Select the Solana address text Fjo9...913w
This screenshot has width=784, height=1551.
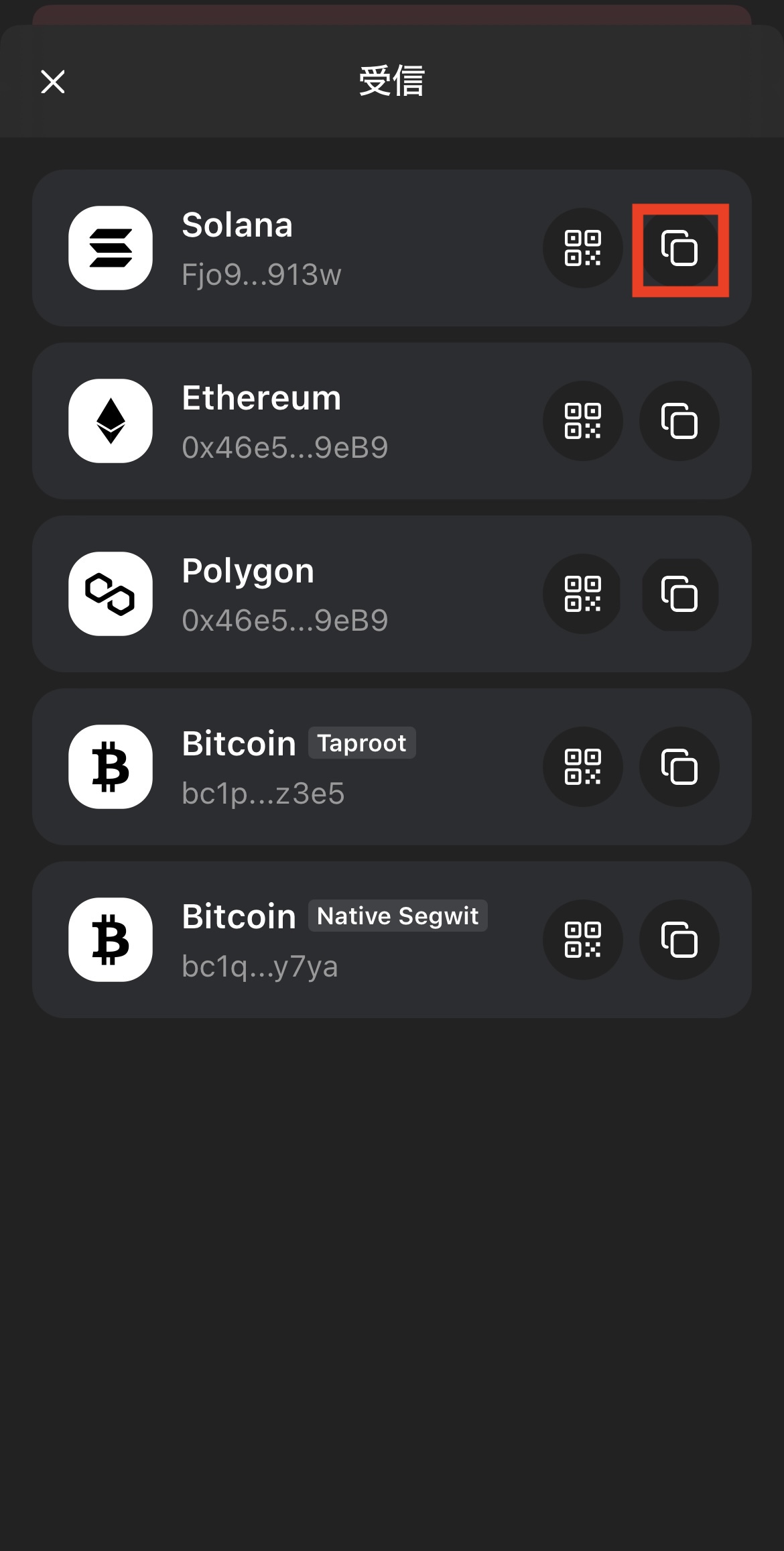261,275
